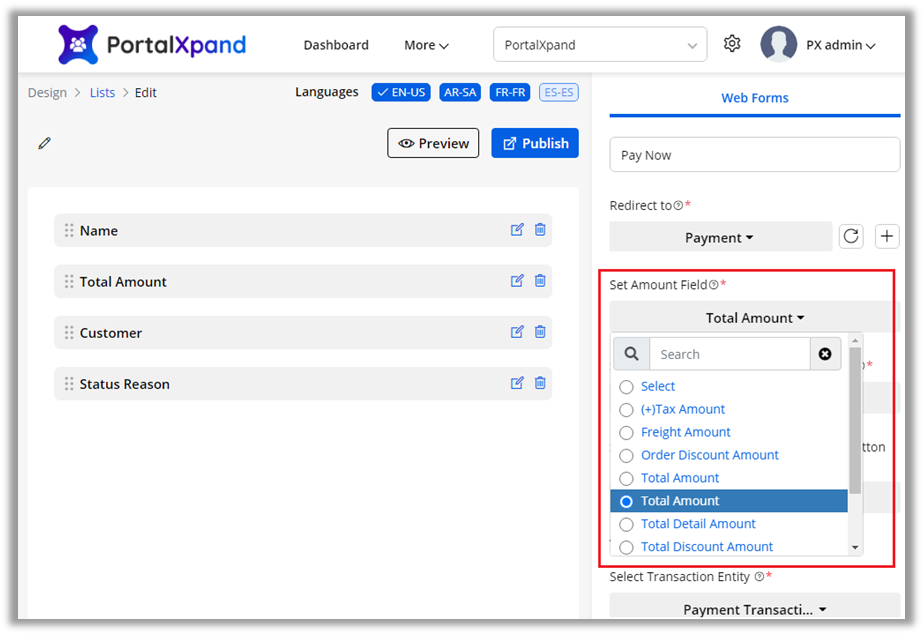The height and width of the screenshot is (635, 924).
Task: Switch to the Web Forms tab
Action: [754, 98]
